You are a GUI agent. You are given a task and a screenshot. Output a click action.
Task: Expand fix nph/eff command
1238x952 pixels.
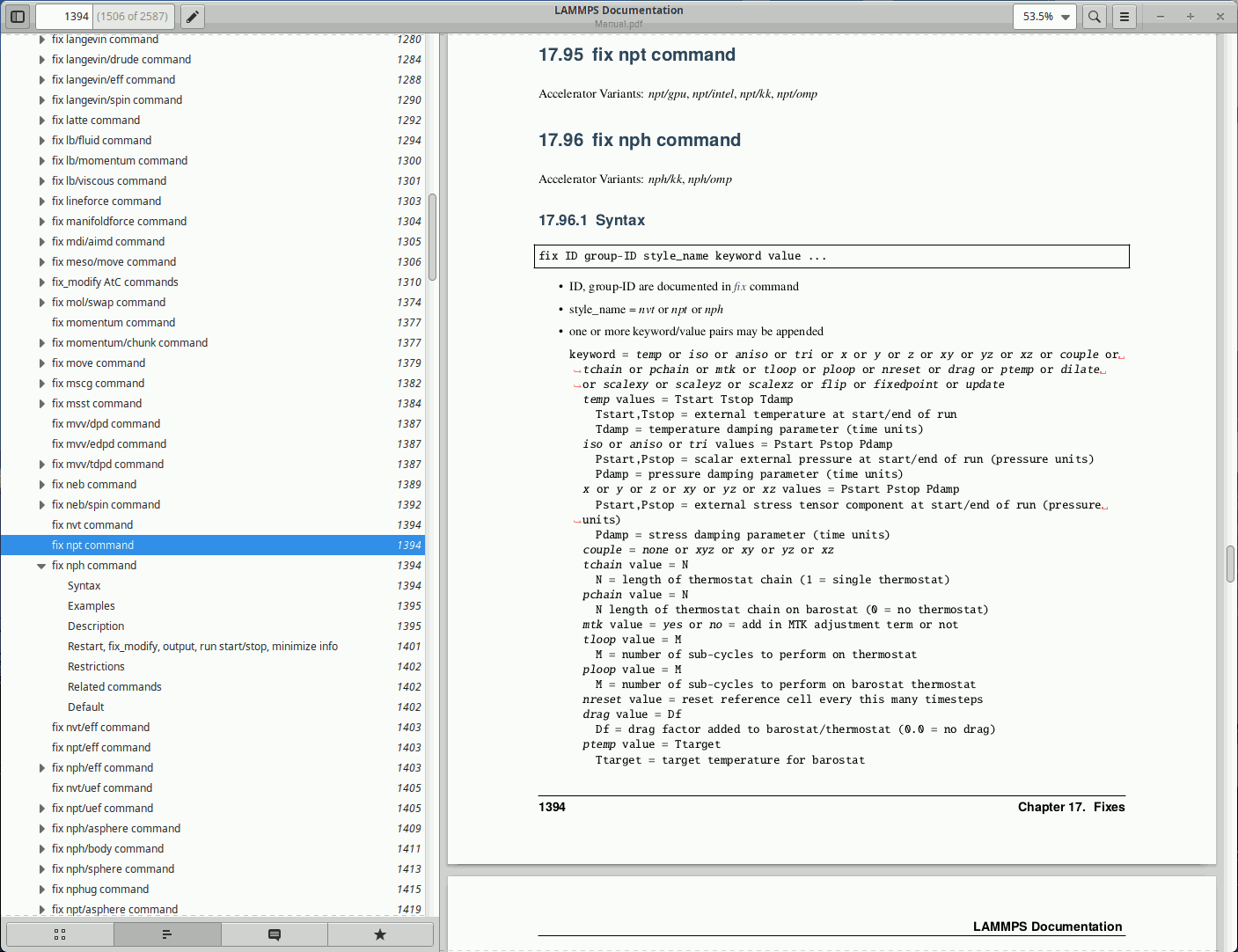point(41,768)
